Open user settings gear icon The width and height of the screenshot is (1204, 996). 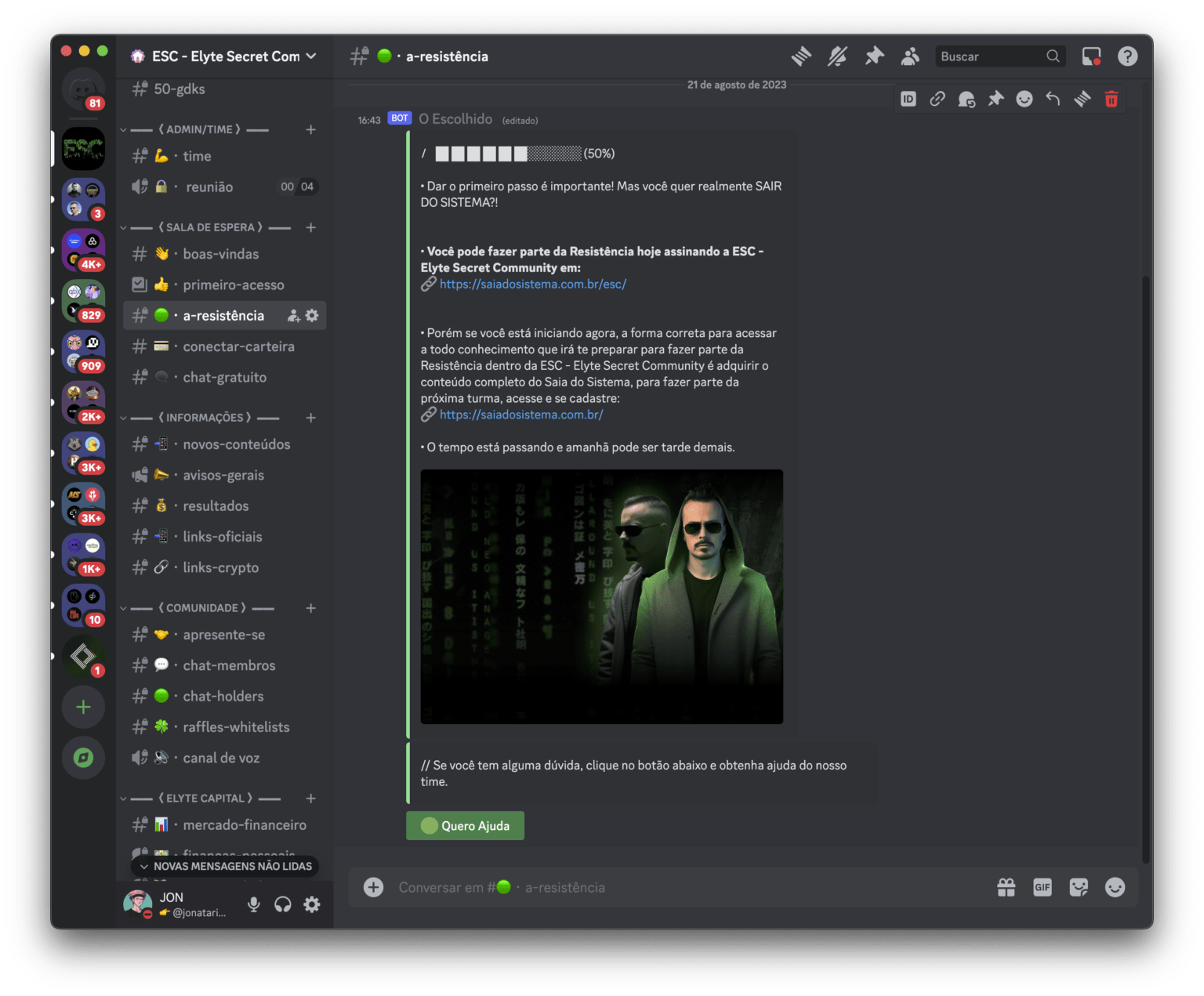coord(312,904)
